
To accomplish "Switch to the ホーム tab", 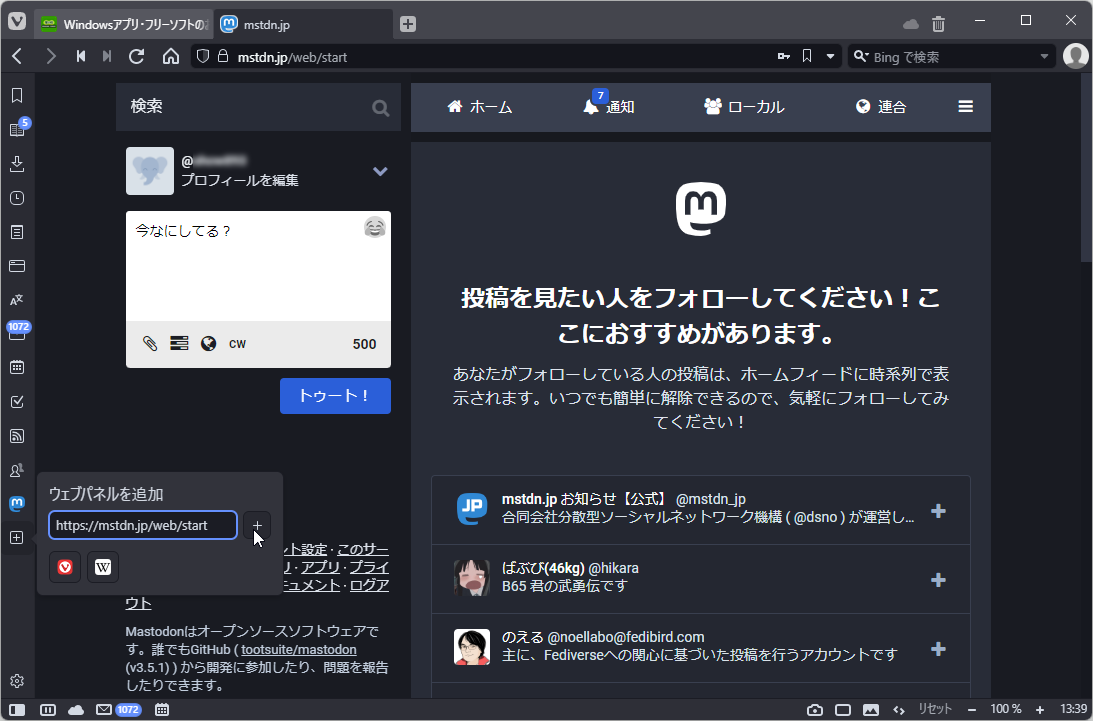I will point(480,107).
